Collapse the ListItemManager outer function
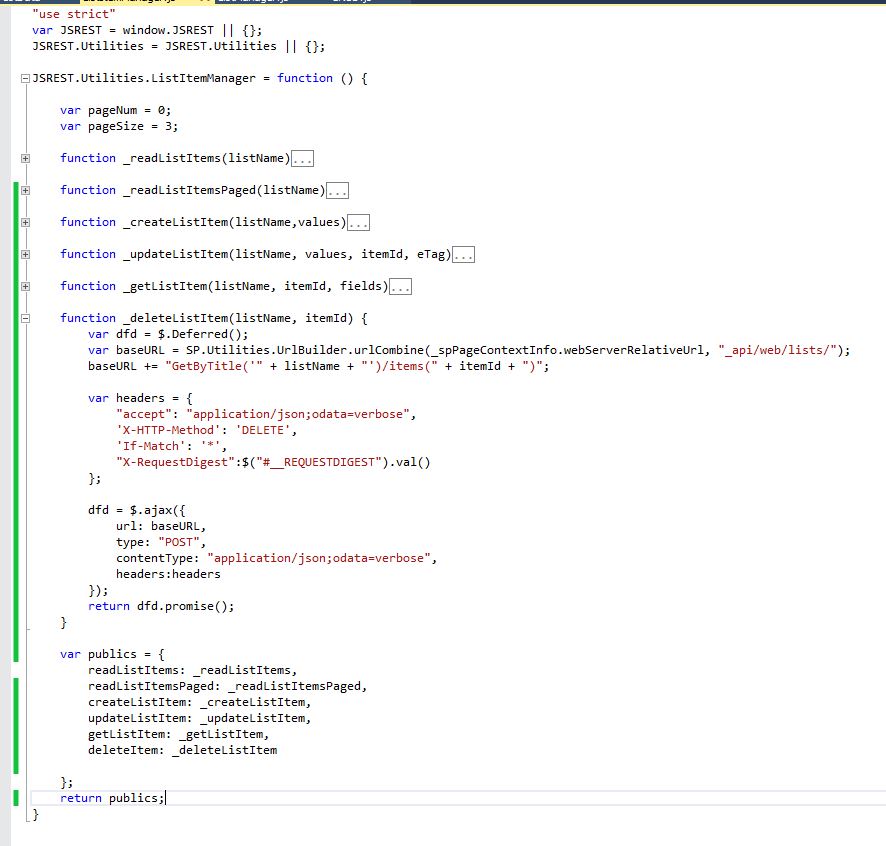886x846 pixels. (24, 78)
